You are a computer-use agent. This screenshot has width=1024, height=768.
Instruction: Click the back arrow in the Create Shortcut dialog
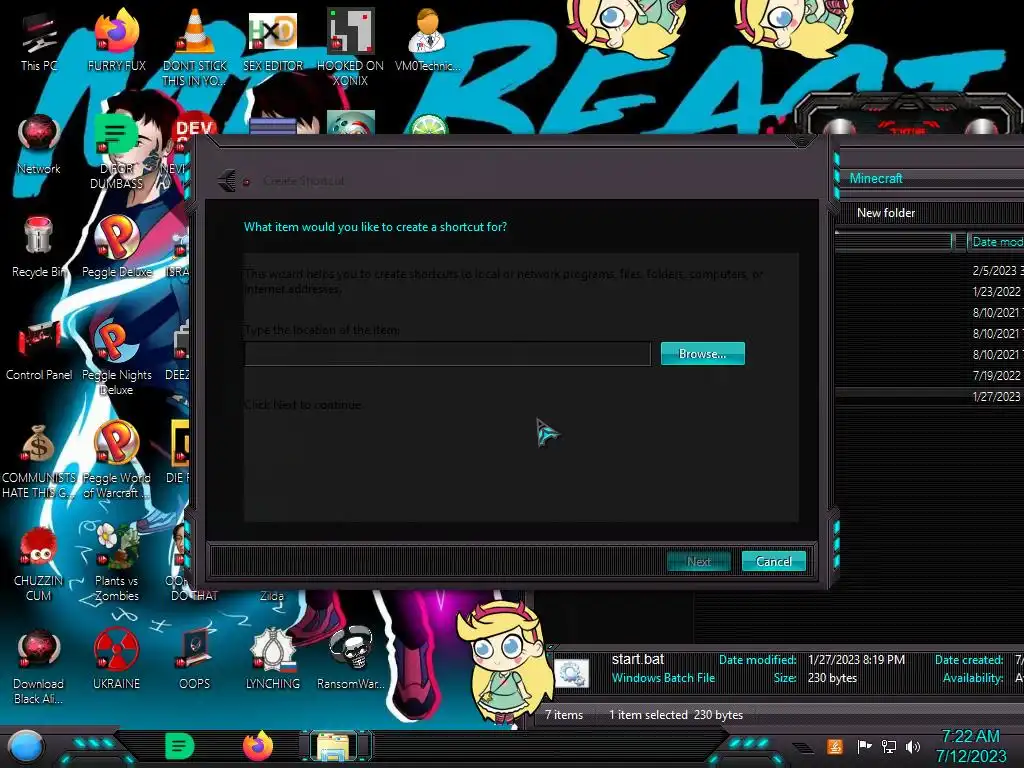pyautogui.click(x=227, y=180)
